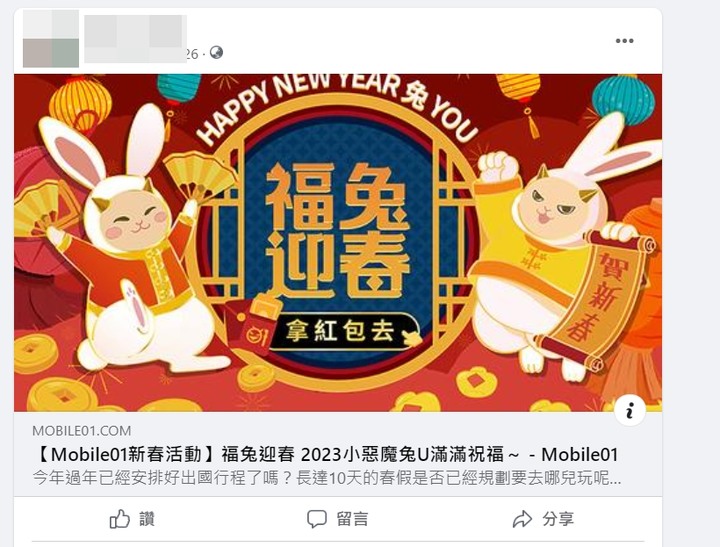Click the thumbs-up like icon
Image resolution: width=720 pixels, height=547 pixels.
click(119, 519)
